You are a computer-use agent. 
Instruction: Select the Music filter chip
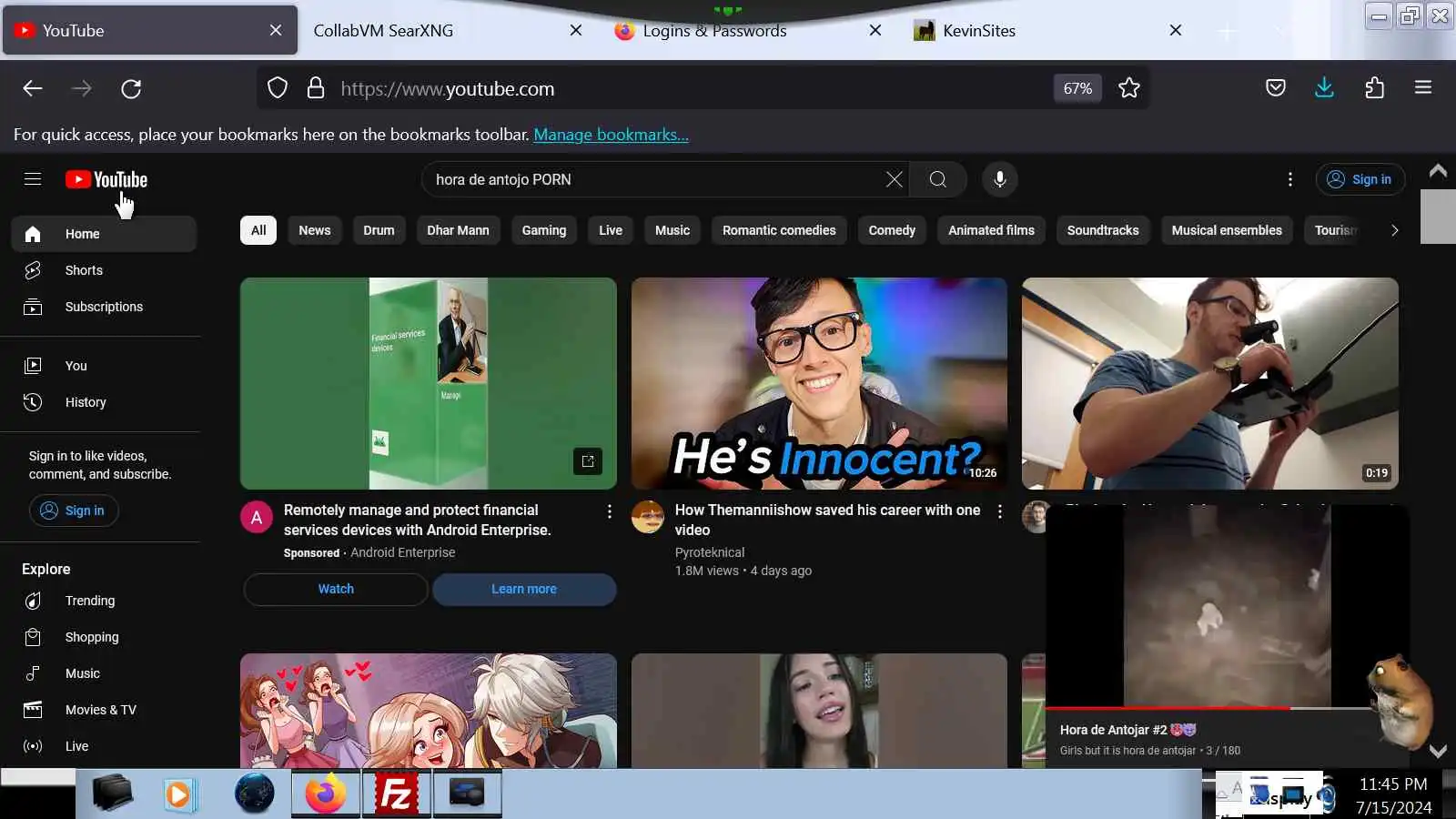click(x=672, y=230)
